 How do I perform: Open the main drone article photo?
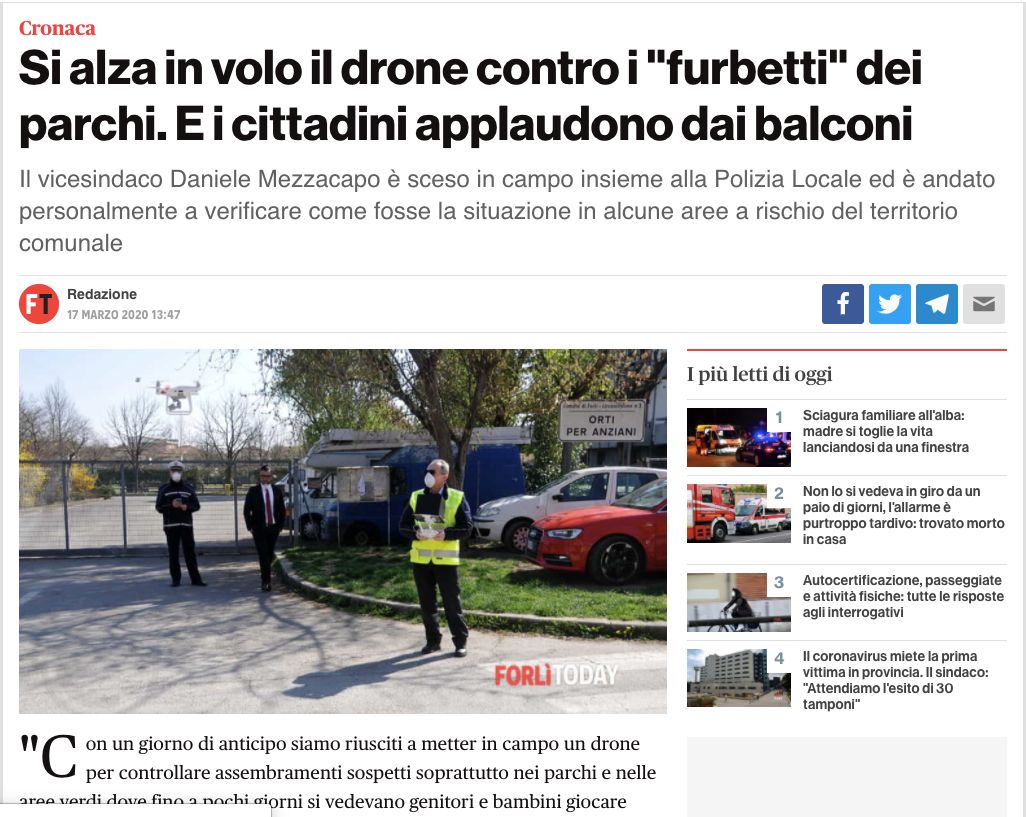343,531
